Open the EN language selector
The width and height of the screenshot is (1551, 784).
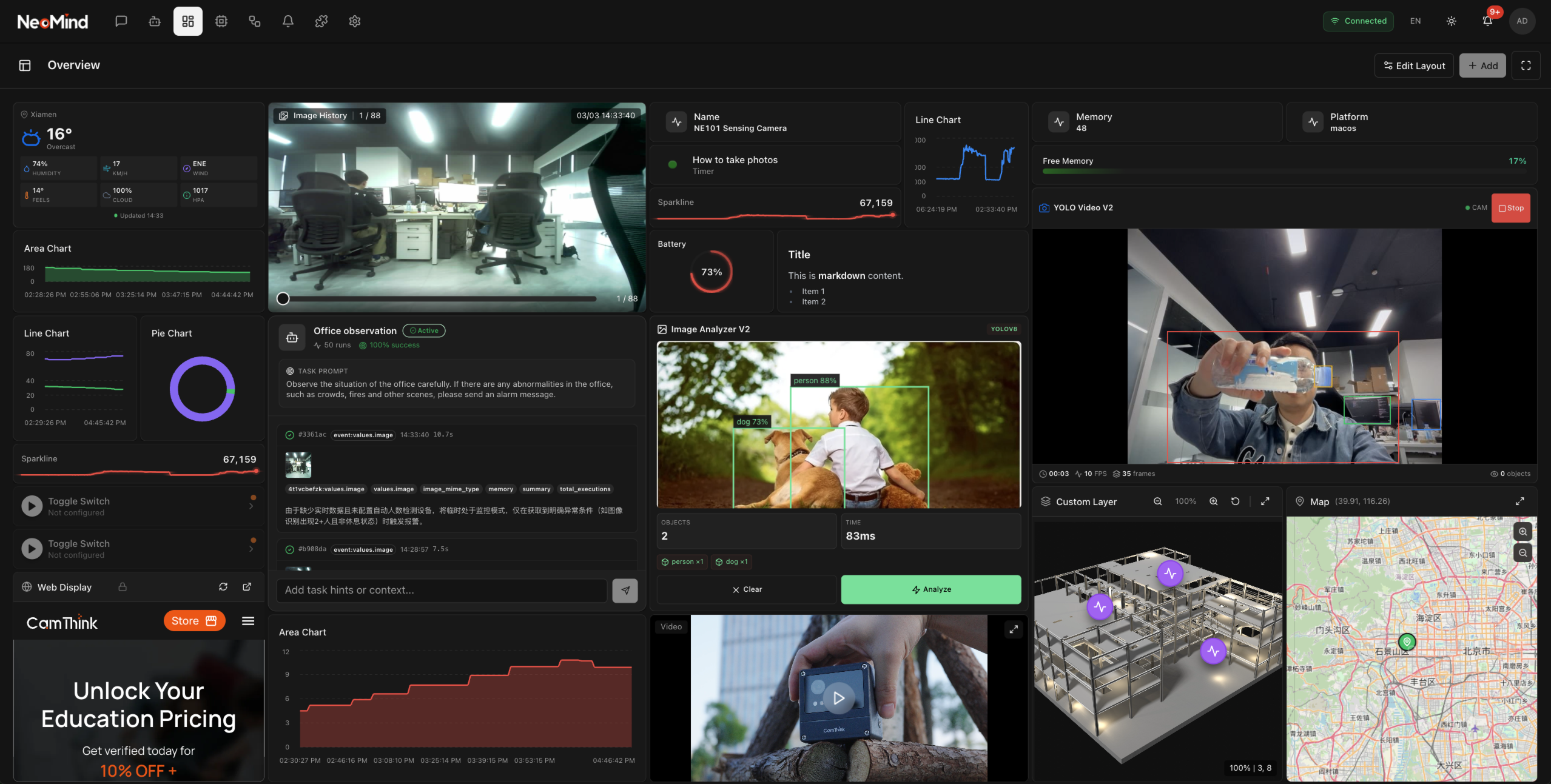[x=1415, y=21]
